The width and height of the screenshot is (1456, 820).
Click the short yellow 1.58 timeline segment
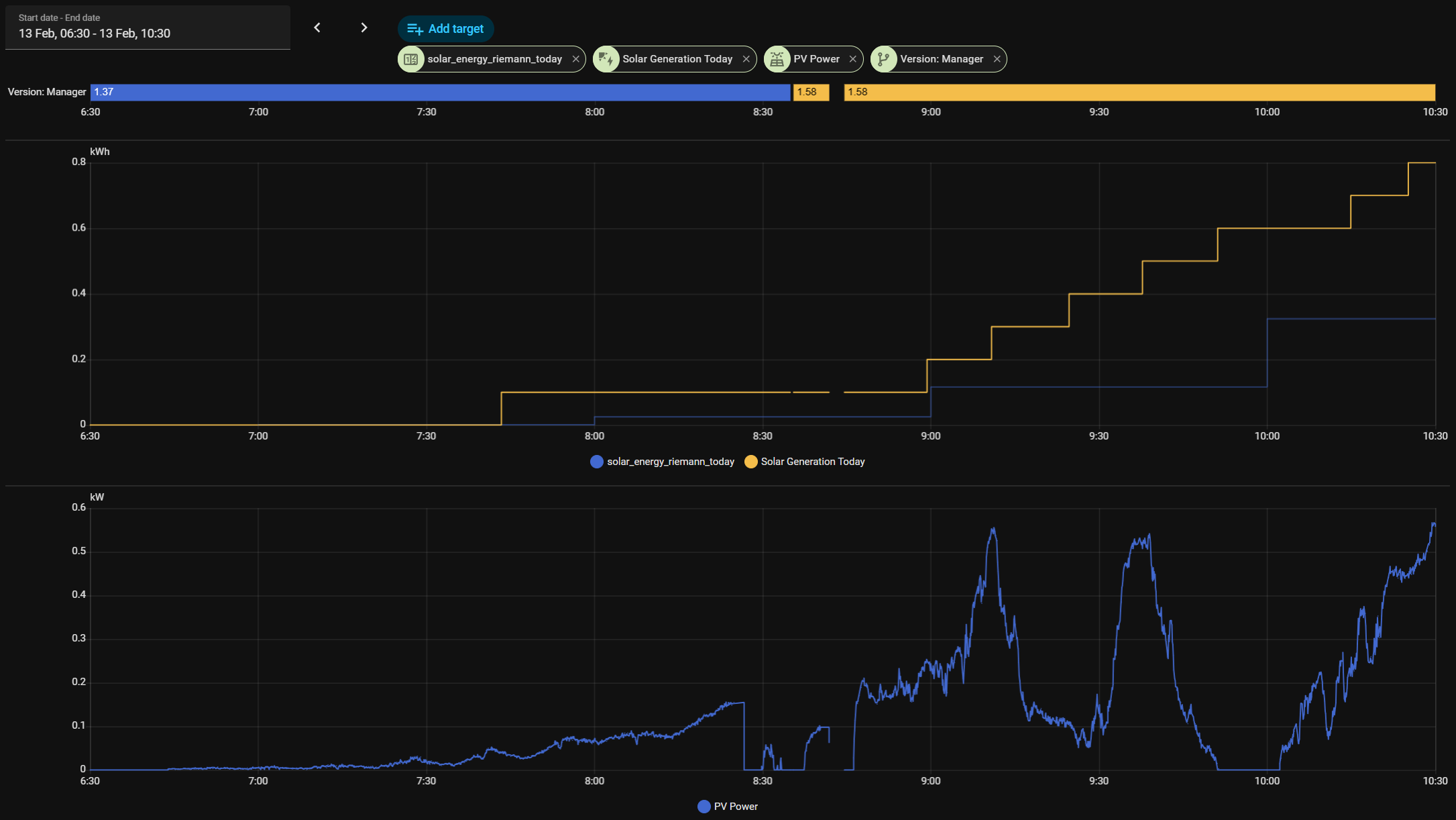[x=811, y=92]
